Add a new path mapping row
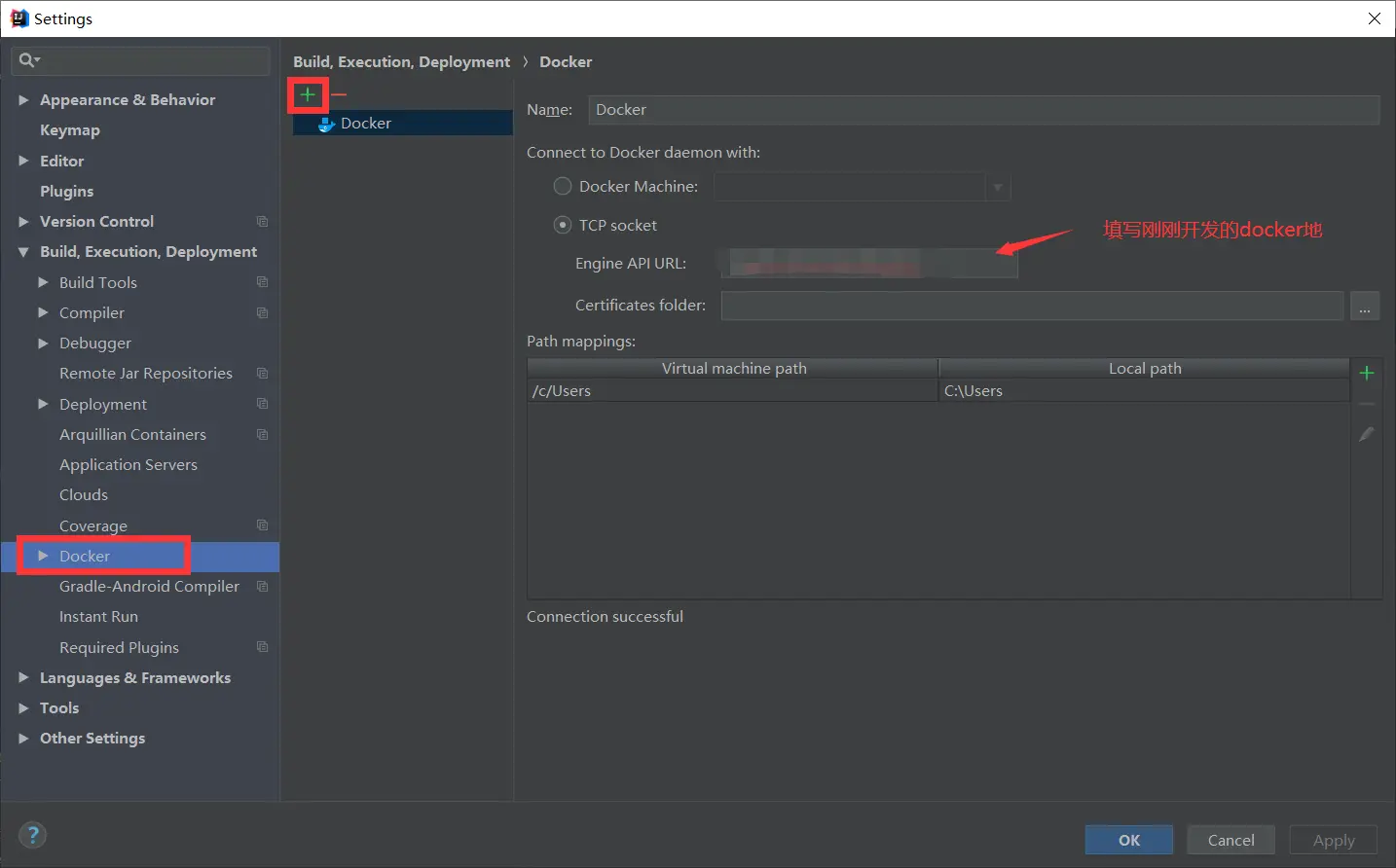This screenshot has width=1396, height=868. [1366, 373]
